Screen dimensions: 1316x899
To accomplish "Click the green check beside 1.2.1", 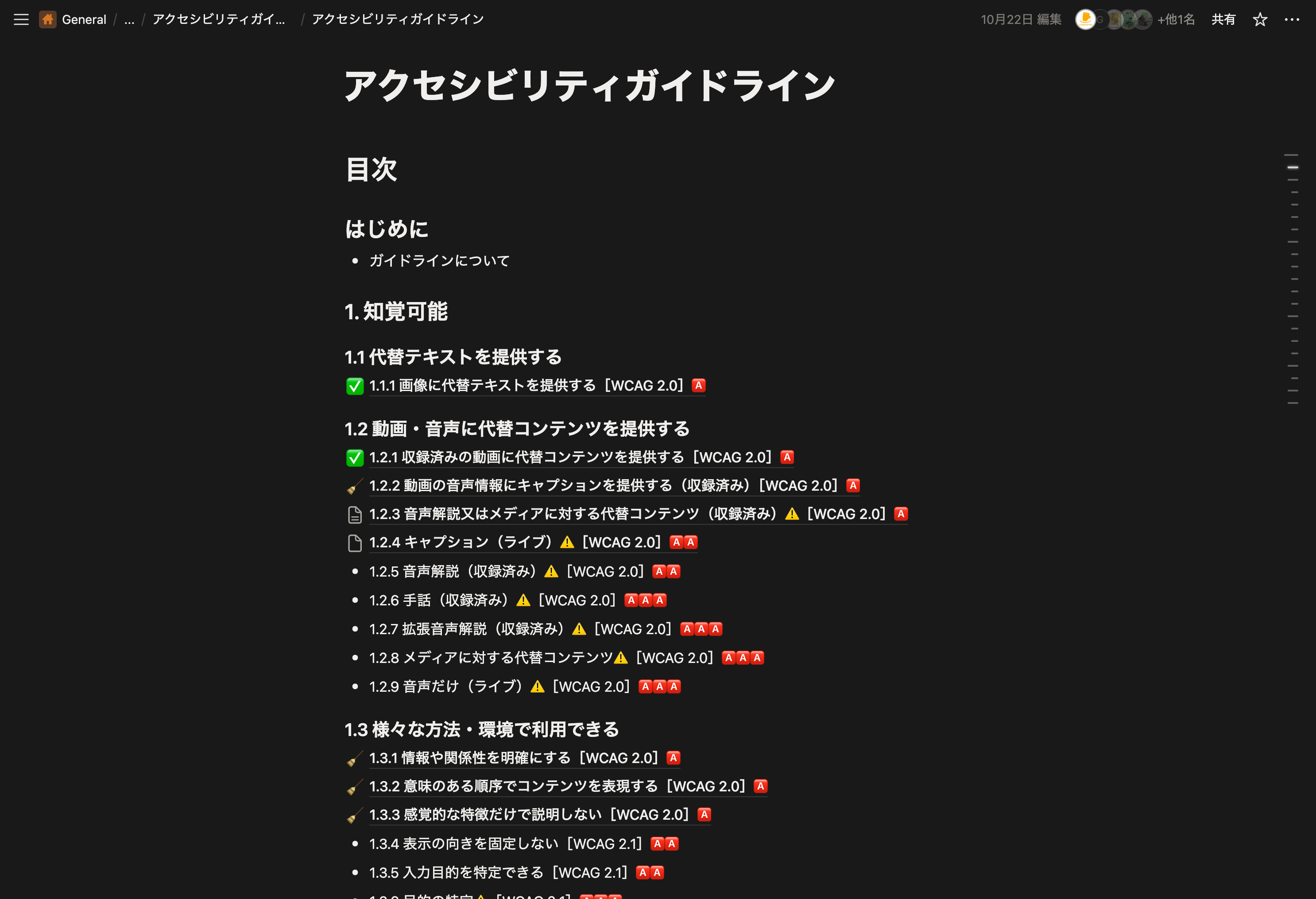I will click(x=355, y=458).
